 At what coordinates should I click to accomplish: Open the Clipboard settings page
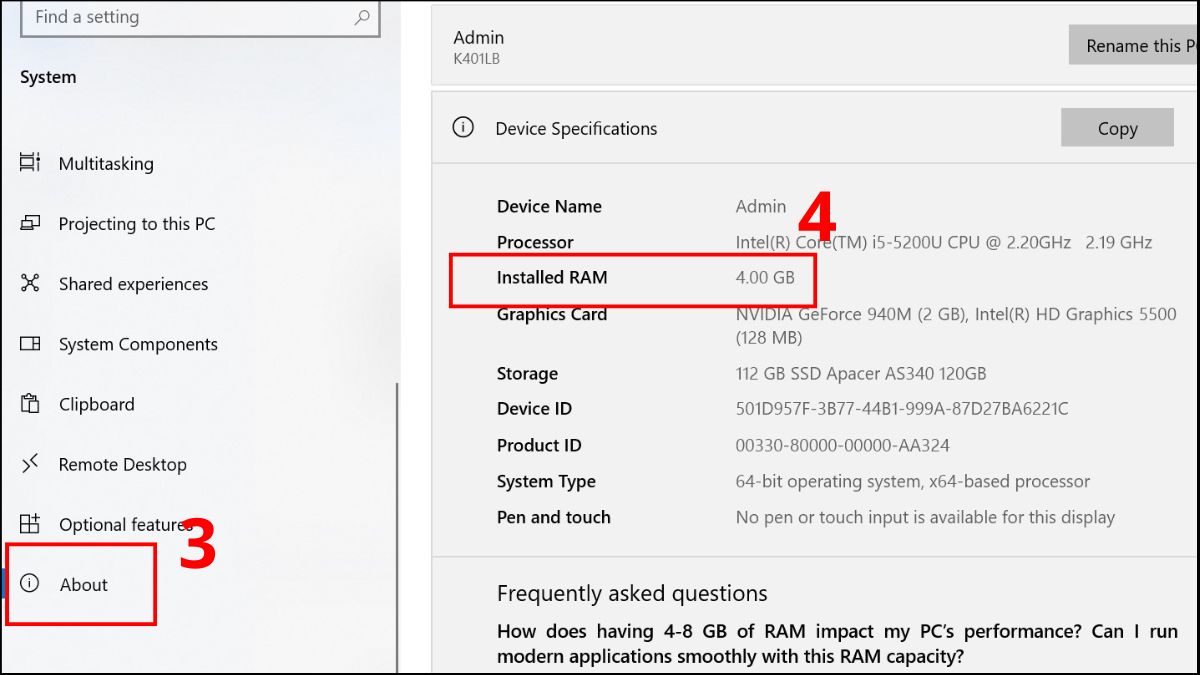[96, 405]
